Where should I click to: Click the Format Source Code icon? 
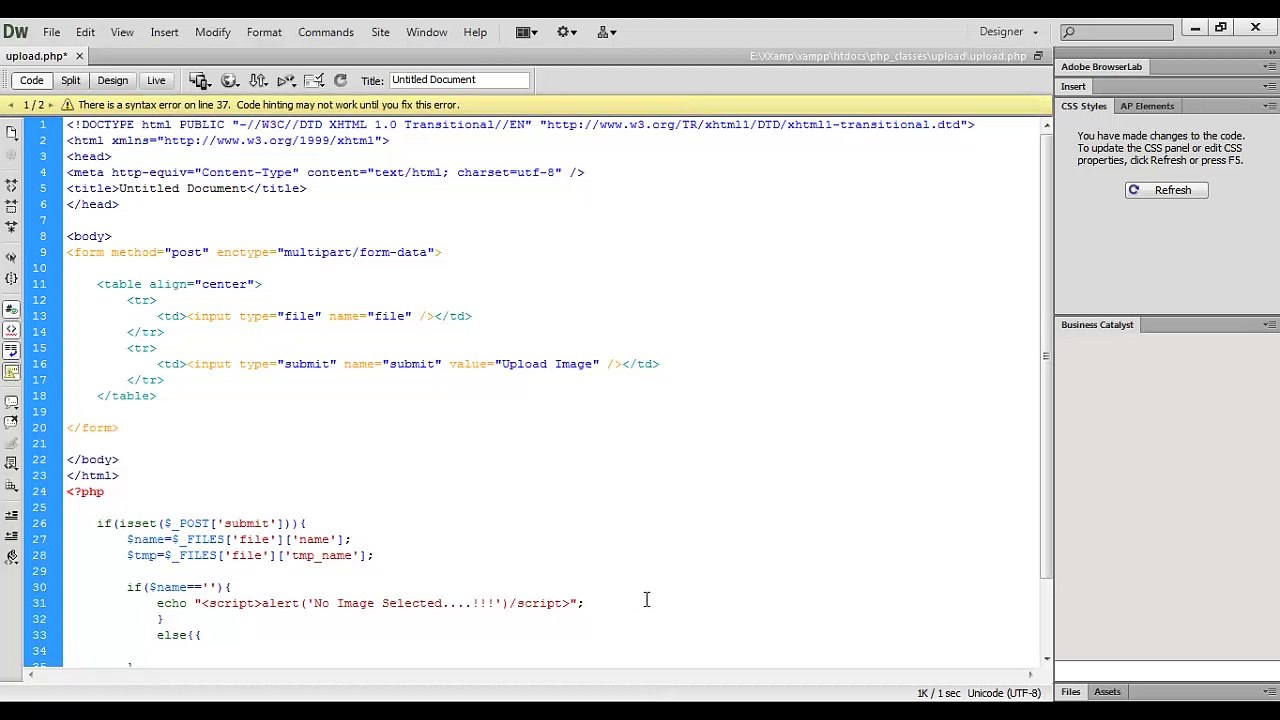pos(11,558)
